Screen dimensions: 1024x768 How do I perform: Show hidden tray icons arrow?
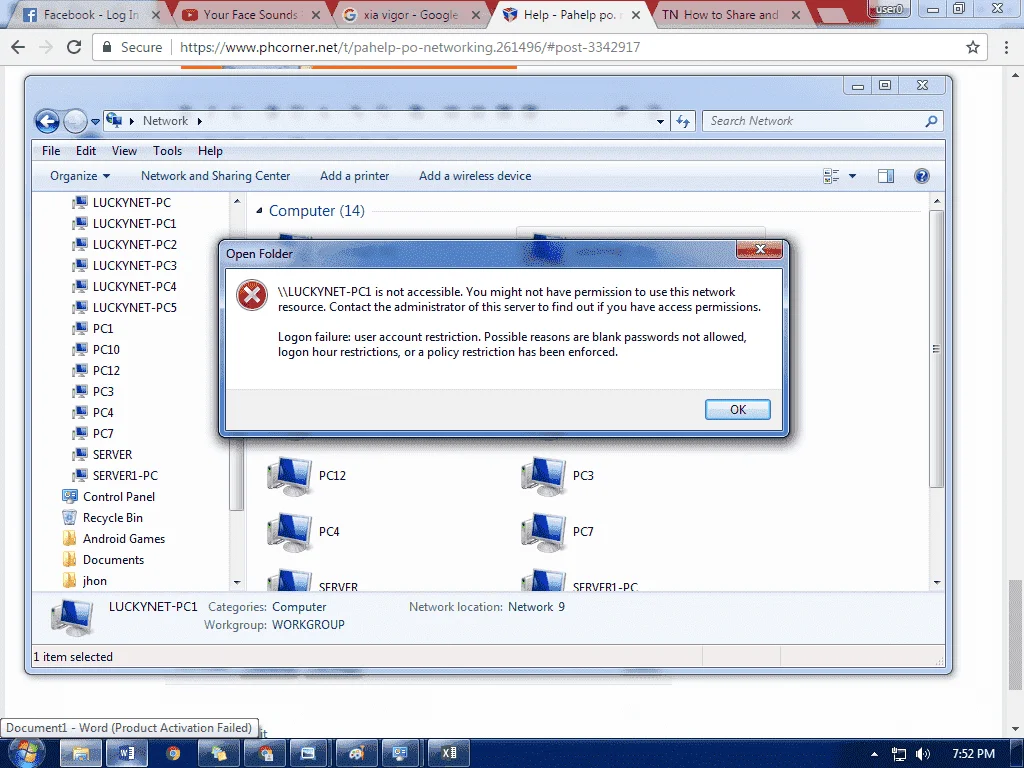point(874,754)
